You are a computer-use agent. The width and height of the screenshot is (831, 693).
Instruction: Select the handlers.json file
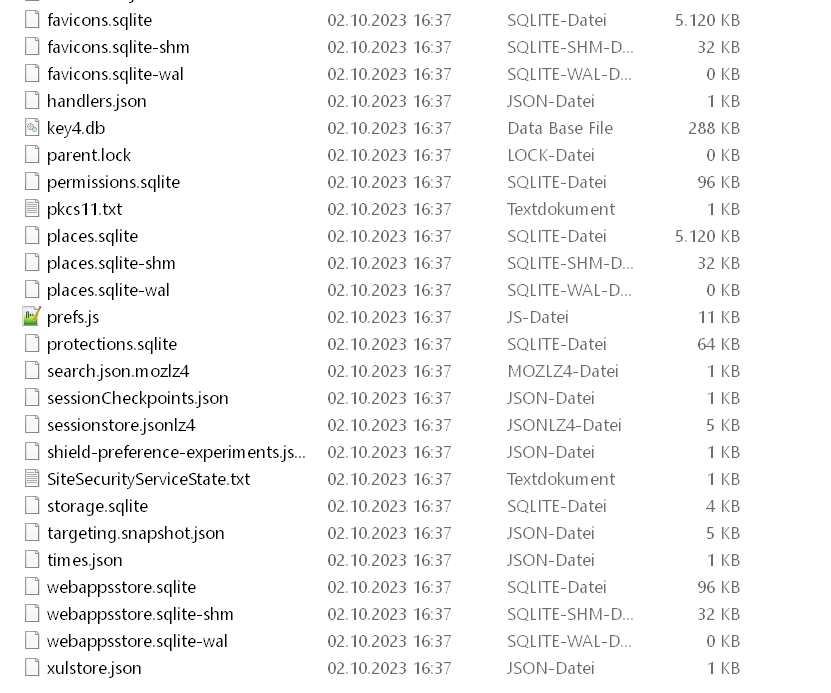coord(96,101)
